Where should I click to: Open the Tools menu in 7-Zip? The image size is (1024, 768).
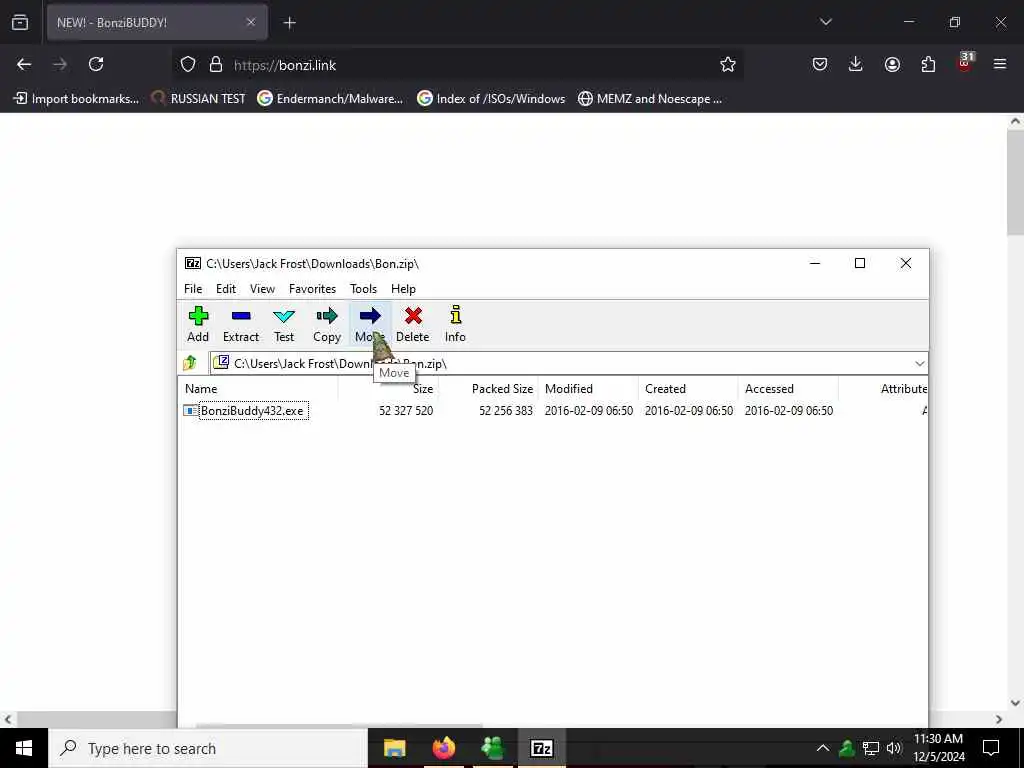363,289
